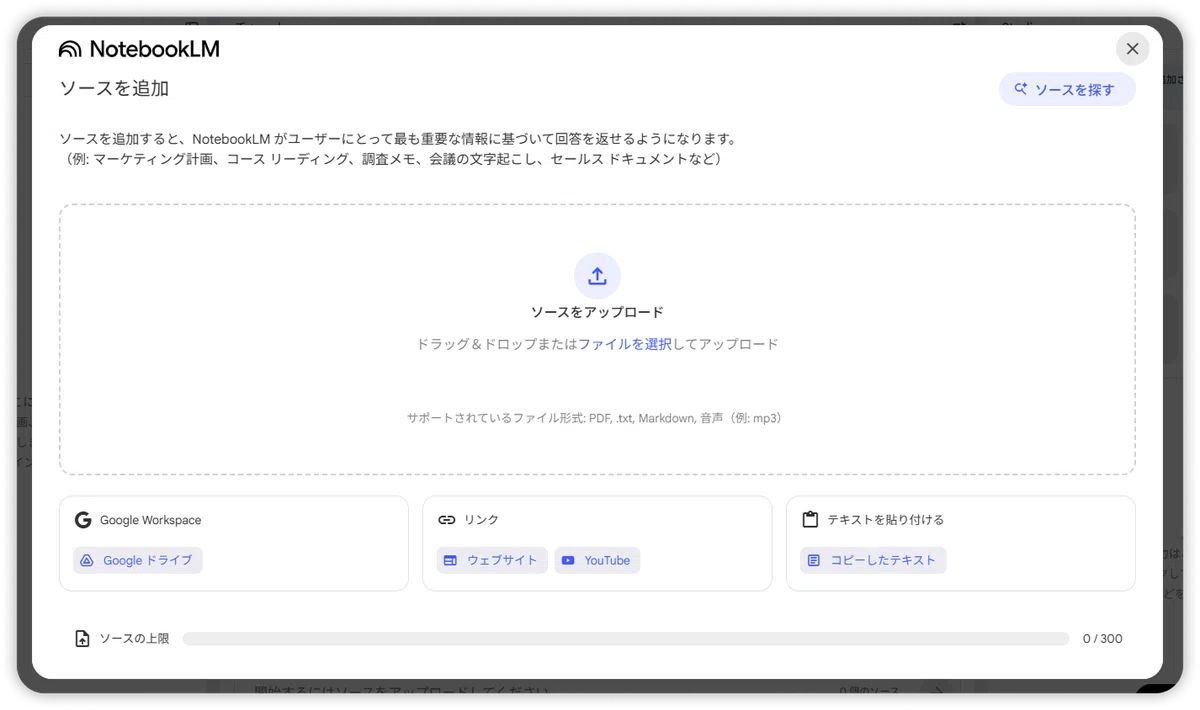Screen dimensions: 1200x710
Task: Click the drag-and-drop upload area
Action: (x=597, y=339)
